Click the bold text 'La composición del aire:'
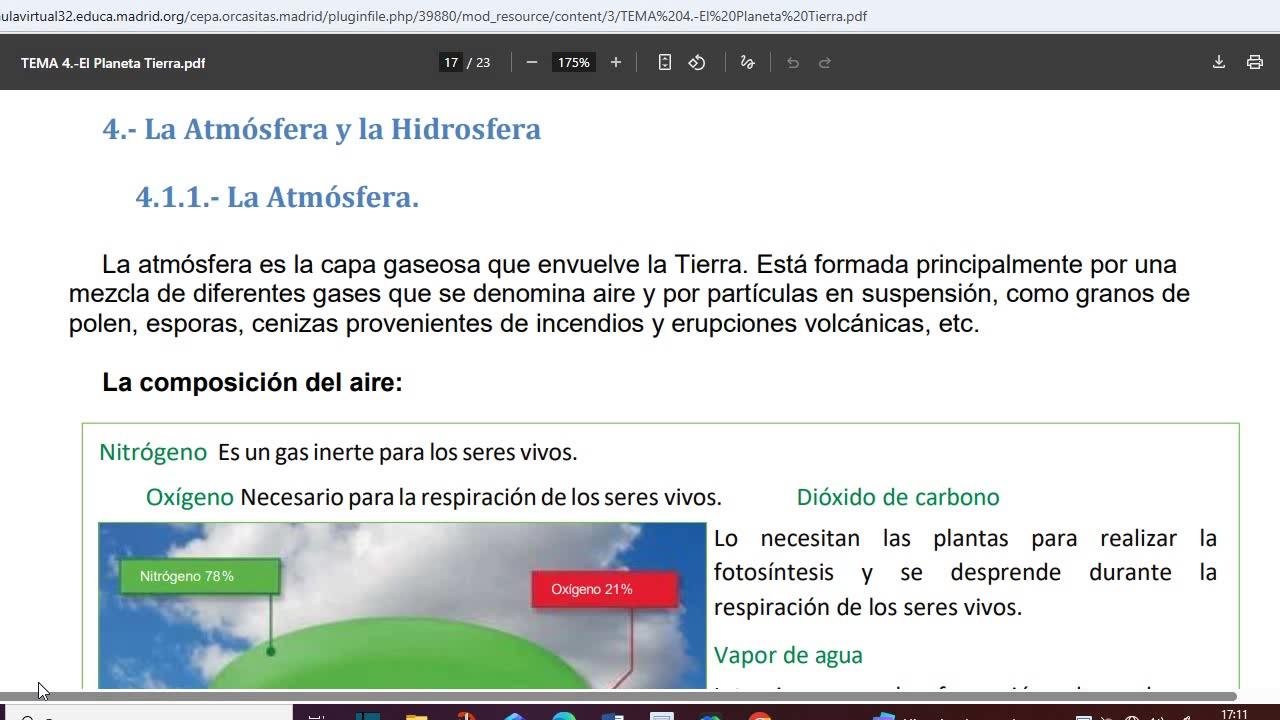The image size is (1280, 720). (x=252, y=382)
